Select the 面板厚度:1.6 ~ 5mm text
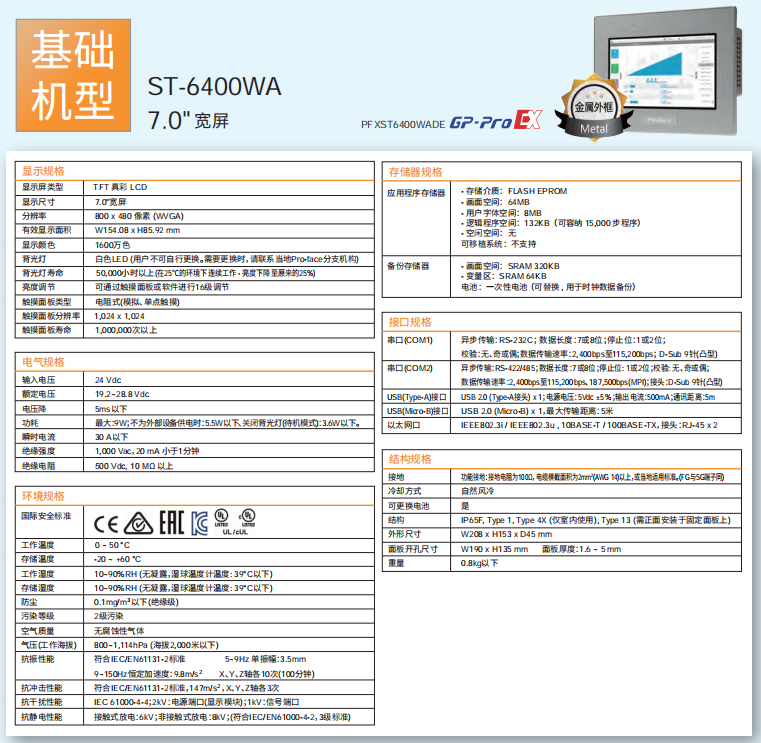The image size is (761, 743). [581, 549]
